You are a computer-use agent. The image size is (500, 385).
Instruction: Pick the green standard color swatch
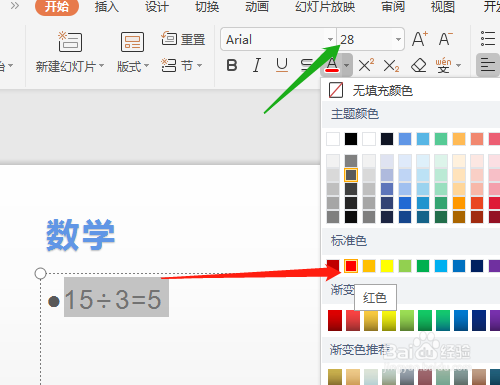(x=423, y=266)
